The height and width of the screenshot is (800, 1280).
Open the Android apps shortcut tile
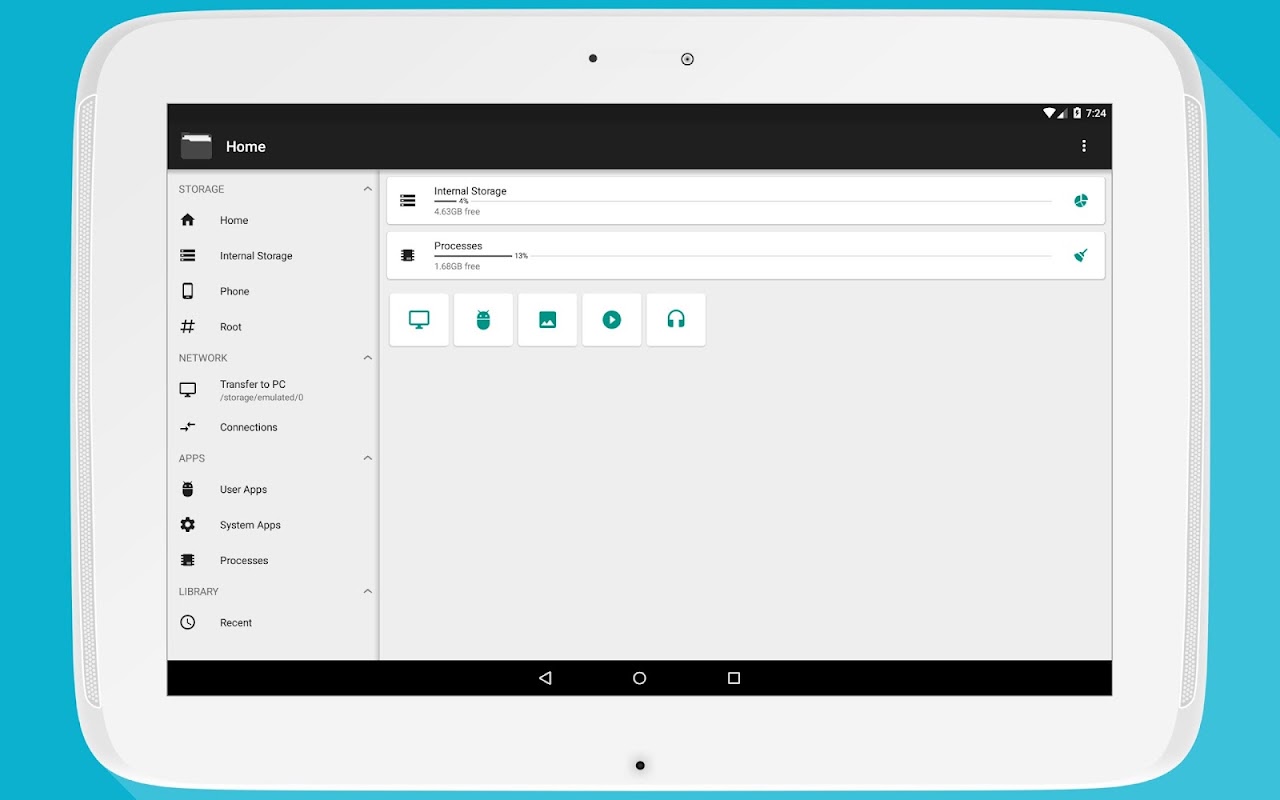(483, 320)
